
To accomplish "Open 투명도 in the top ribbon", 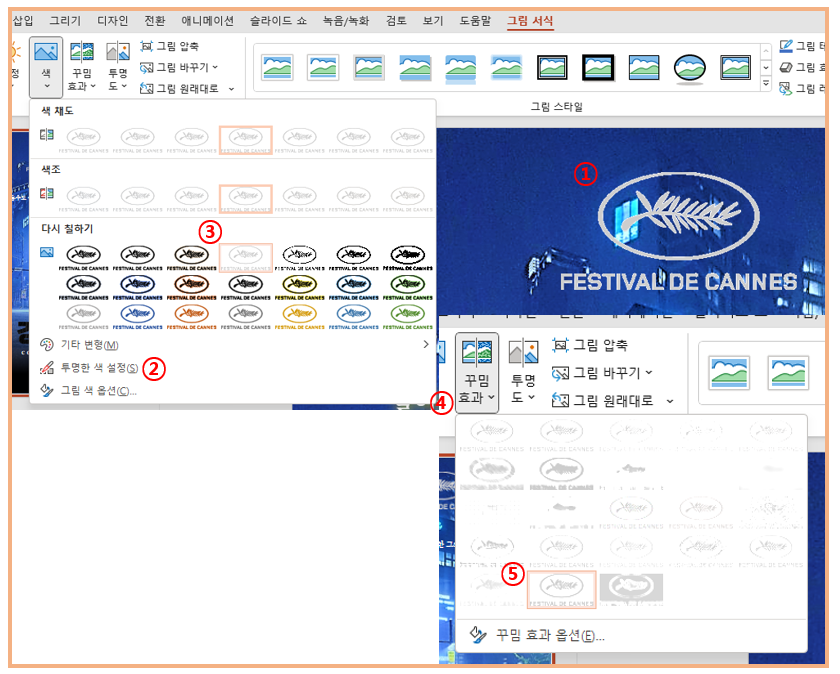I will point(118,67).
